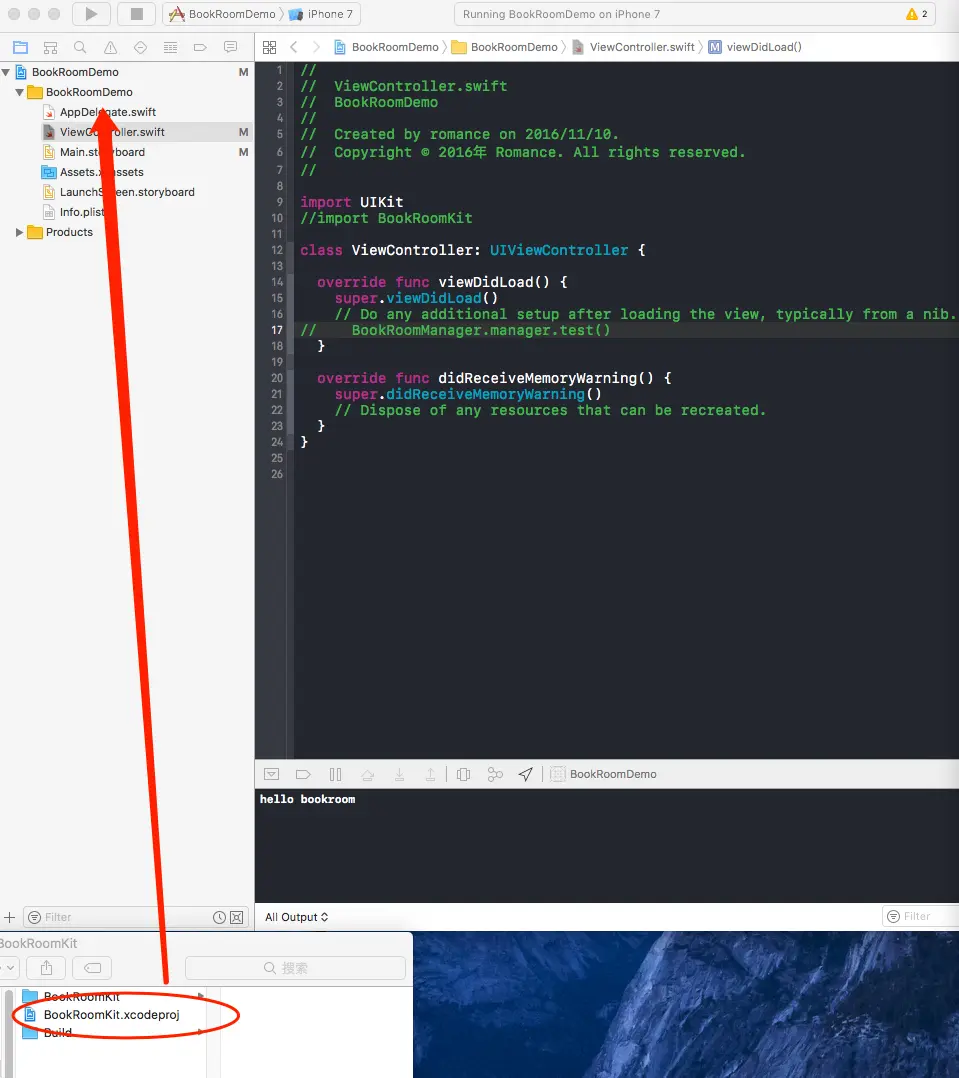Select BookRoomKit folder in Finder window

81,996
